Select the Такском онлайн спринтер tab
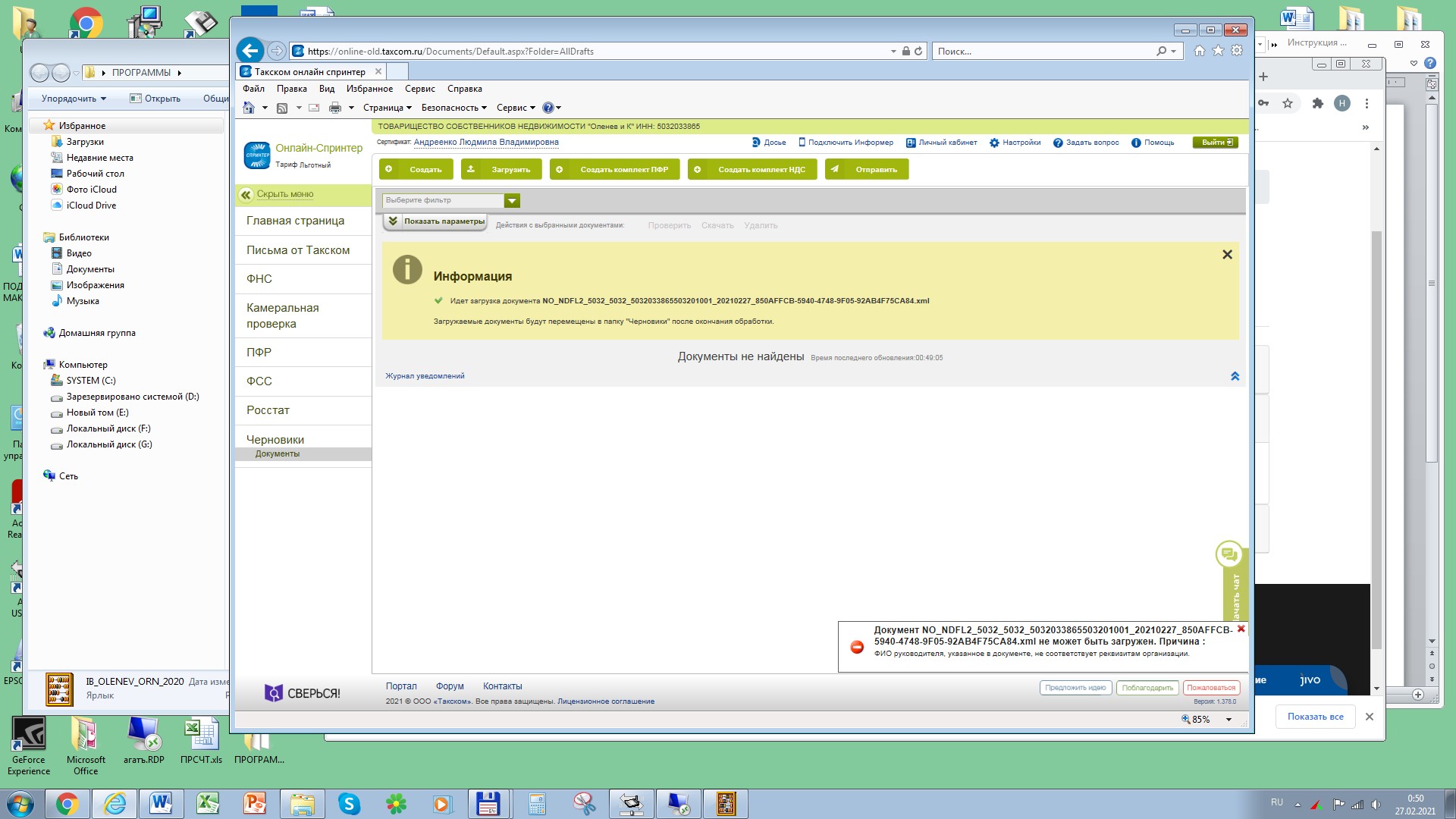 pyautogui.click(x=310, y=72)
